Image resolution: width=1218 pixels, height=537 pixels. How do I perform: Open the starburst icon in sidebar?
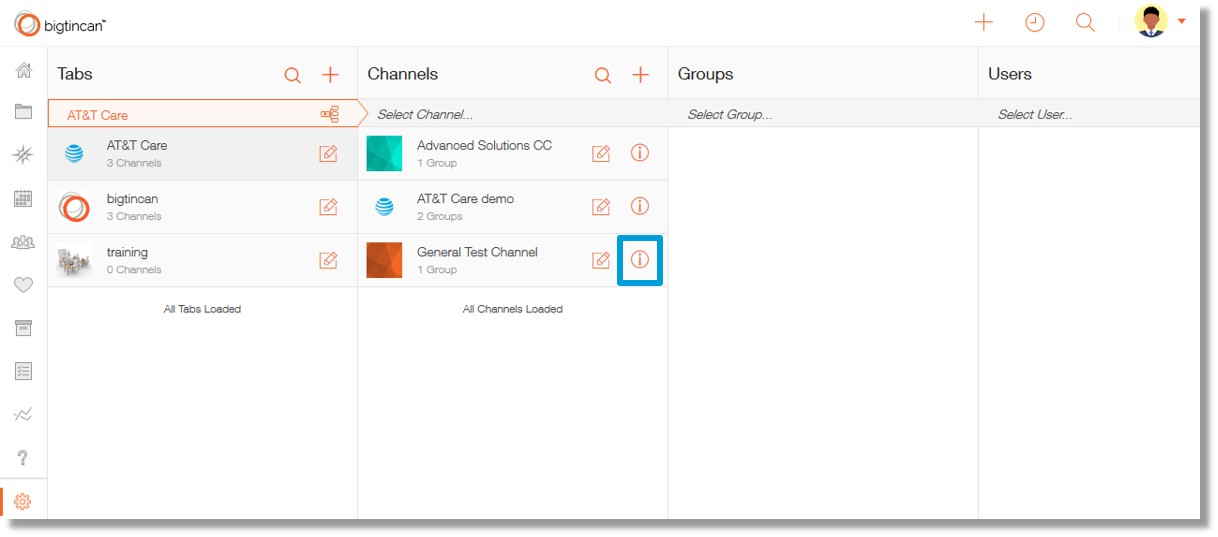(23, 154)
